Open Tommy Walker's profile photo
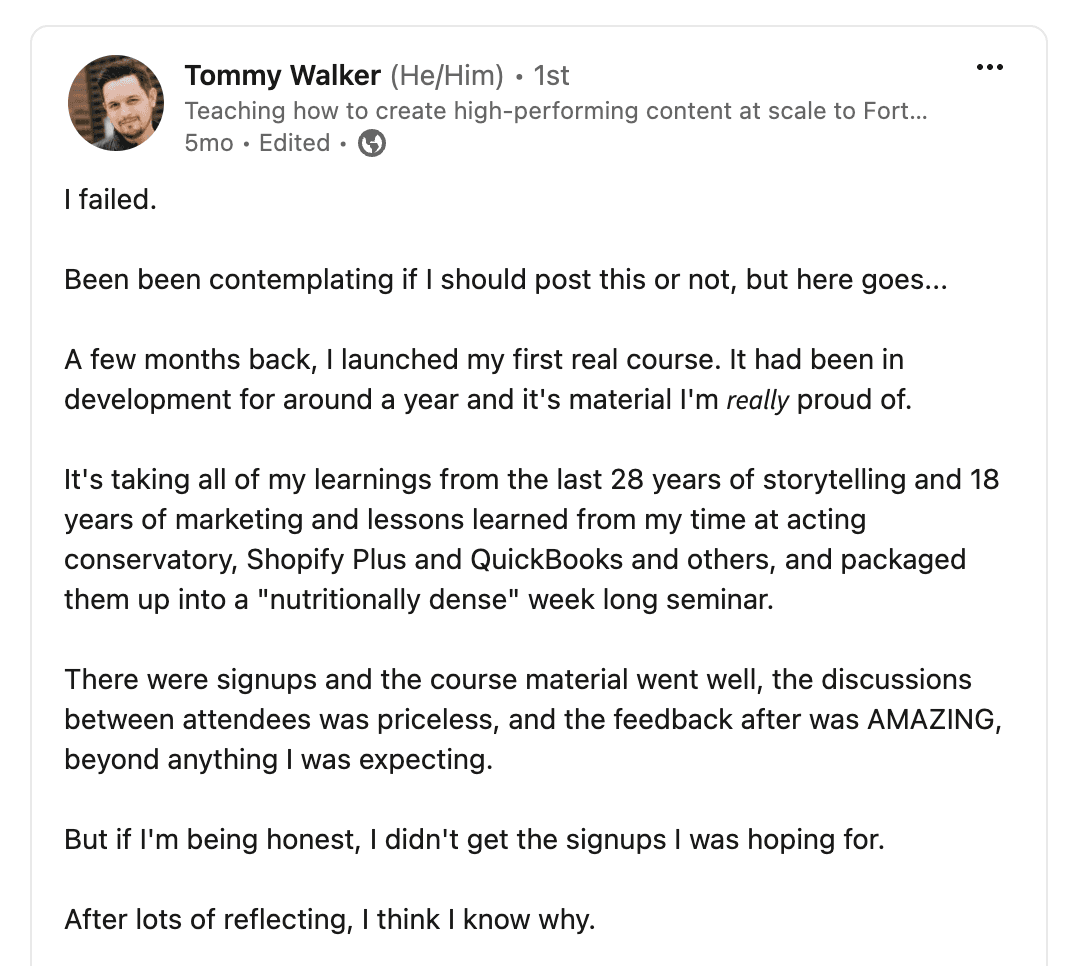 click(x=116, y=103)
